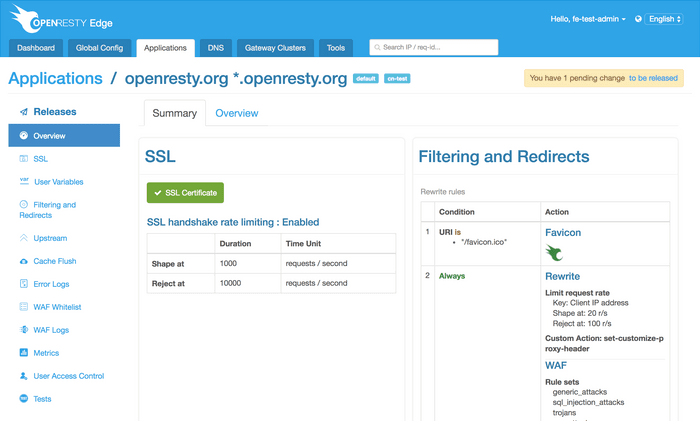The width and height of the screenshot is (700, 421).
Task: Open Tests sidebar link
Action: [x=42, y=399]
